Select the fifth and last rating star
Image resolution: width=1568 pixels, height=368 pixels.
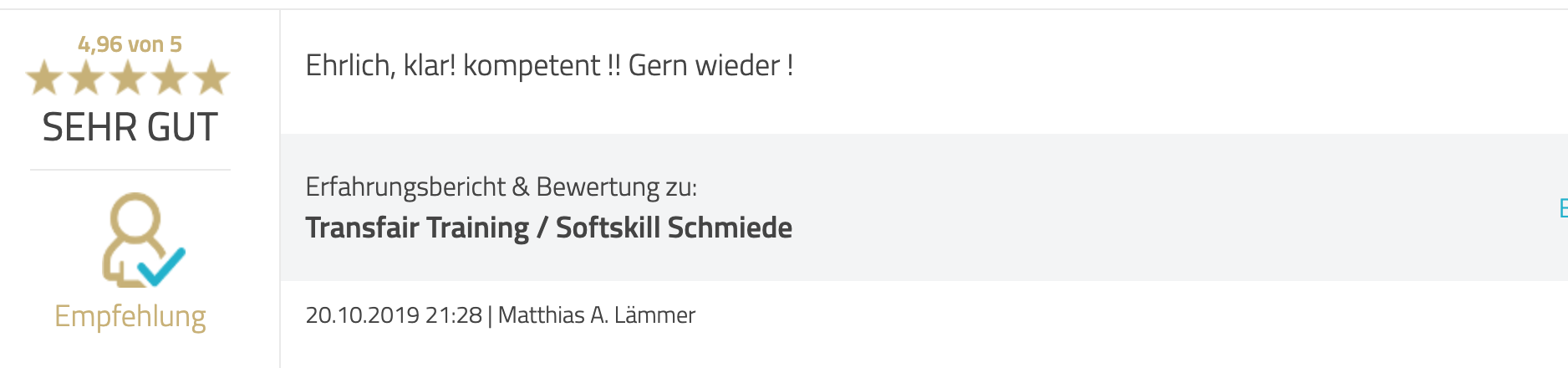211,78
